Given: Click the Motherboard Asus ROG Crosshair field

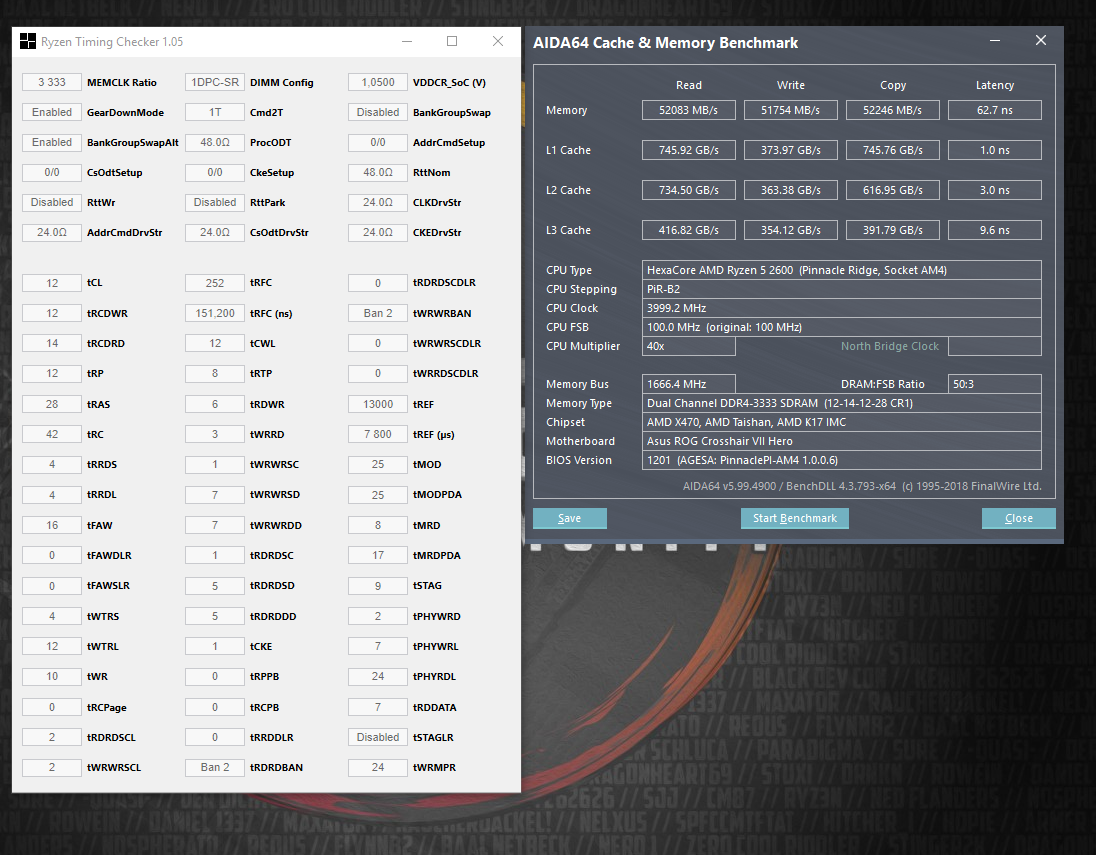Looking at the screenshot, I should pyautogui.click(x=842, y=441).
